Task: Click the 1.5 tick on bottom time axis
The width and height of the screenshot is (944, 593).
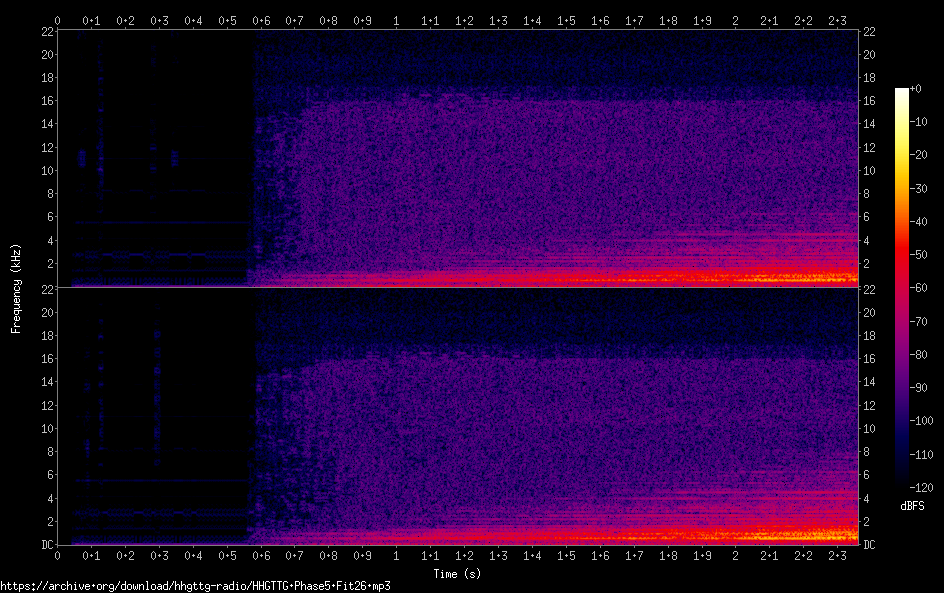Action: (566, 555)
